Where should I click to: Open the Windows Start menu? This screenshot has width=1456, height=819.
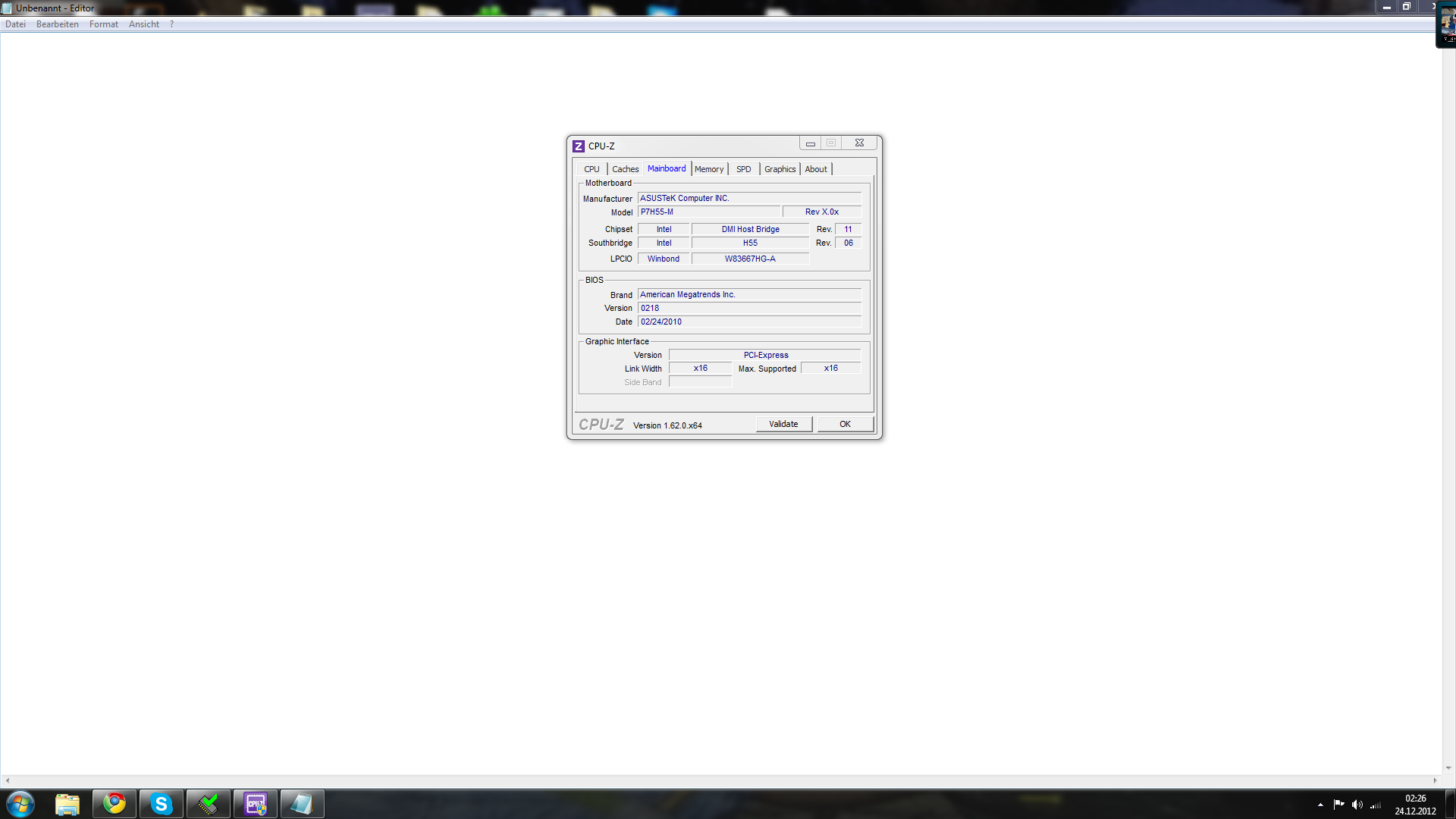[x=20, y=804]
